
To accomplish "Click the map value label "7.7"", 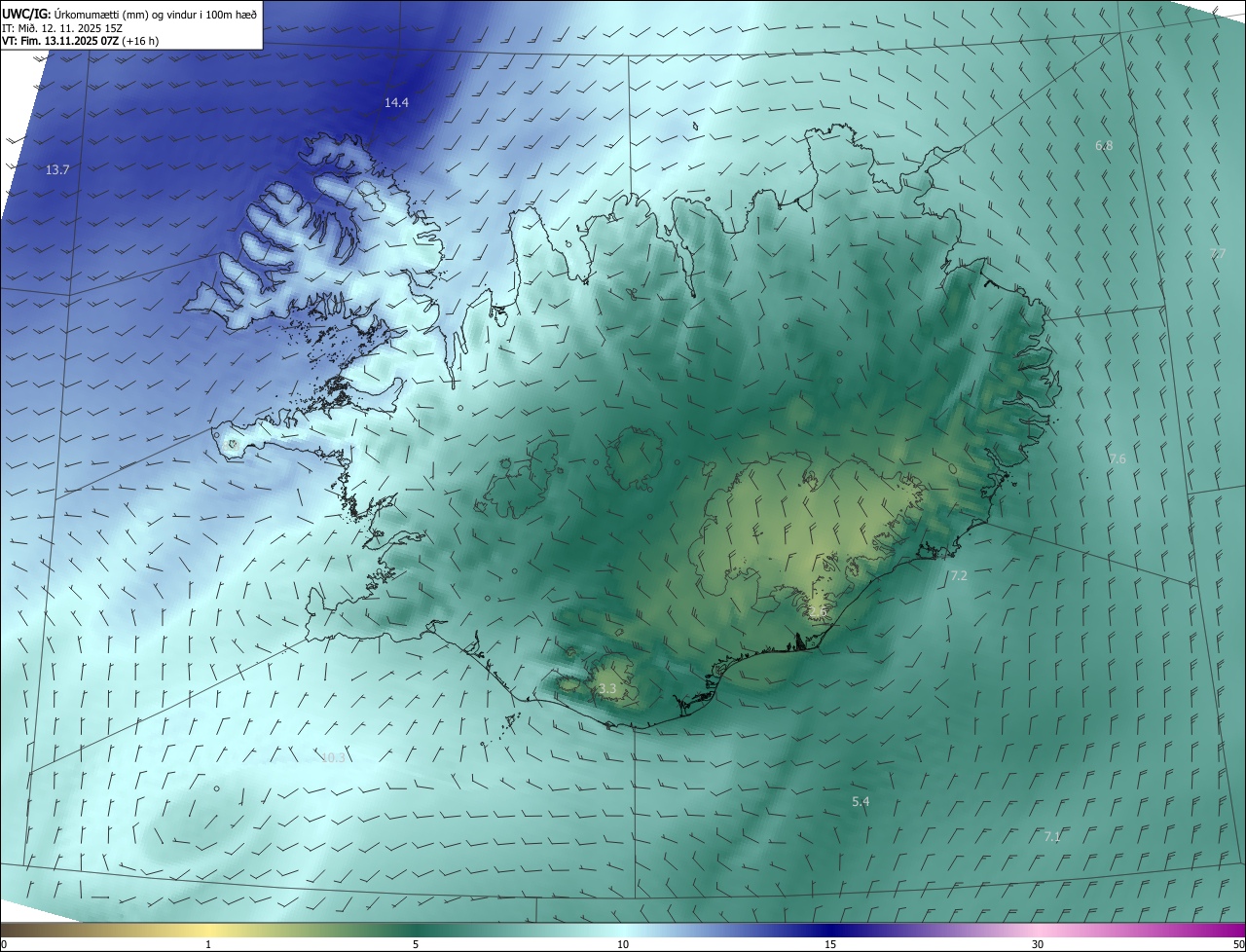I will click(1217, 254).
